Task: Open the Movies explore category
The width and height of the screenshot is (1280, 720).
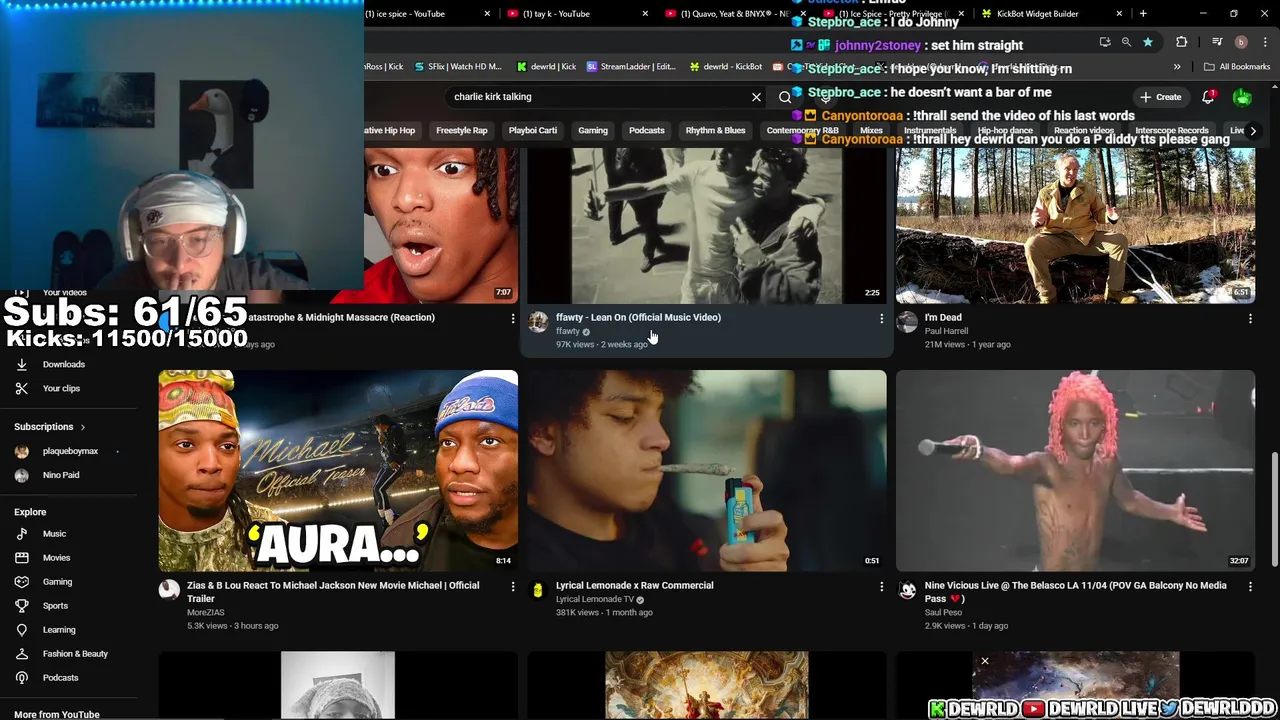Action: tap(56, 558)
